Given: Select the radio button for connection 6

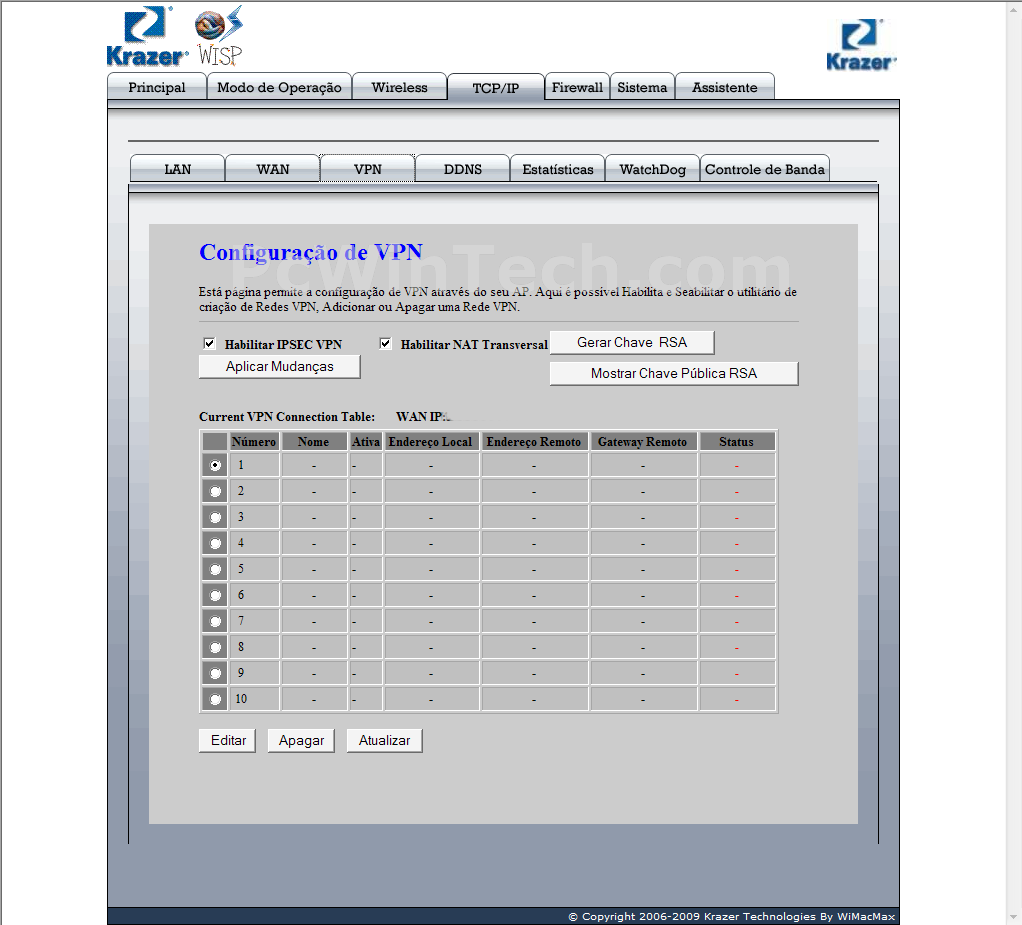Looking at the screenshot, I should click(215, 595).
